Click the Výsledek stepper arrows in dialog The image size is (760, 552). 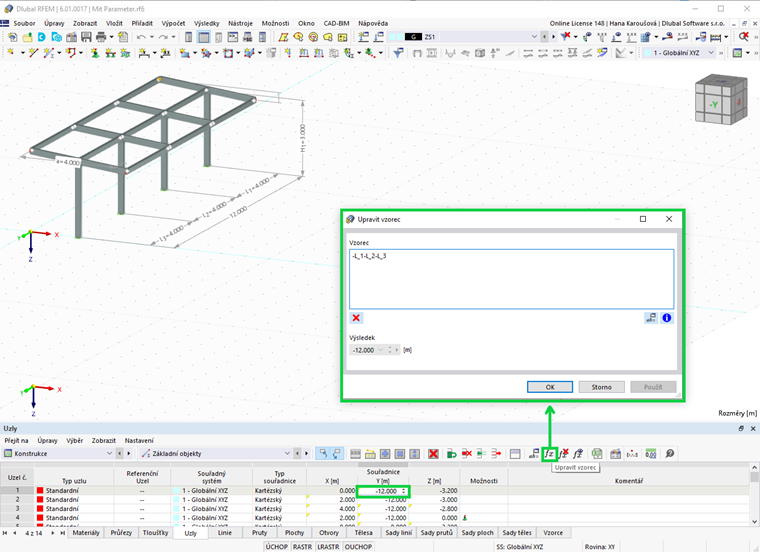coord(390,350)
